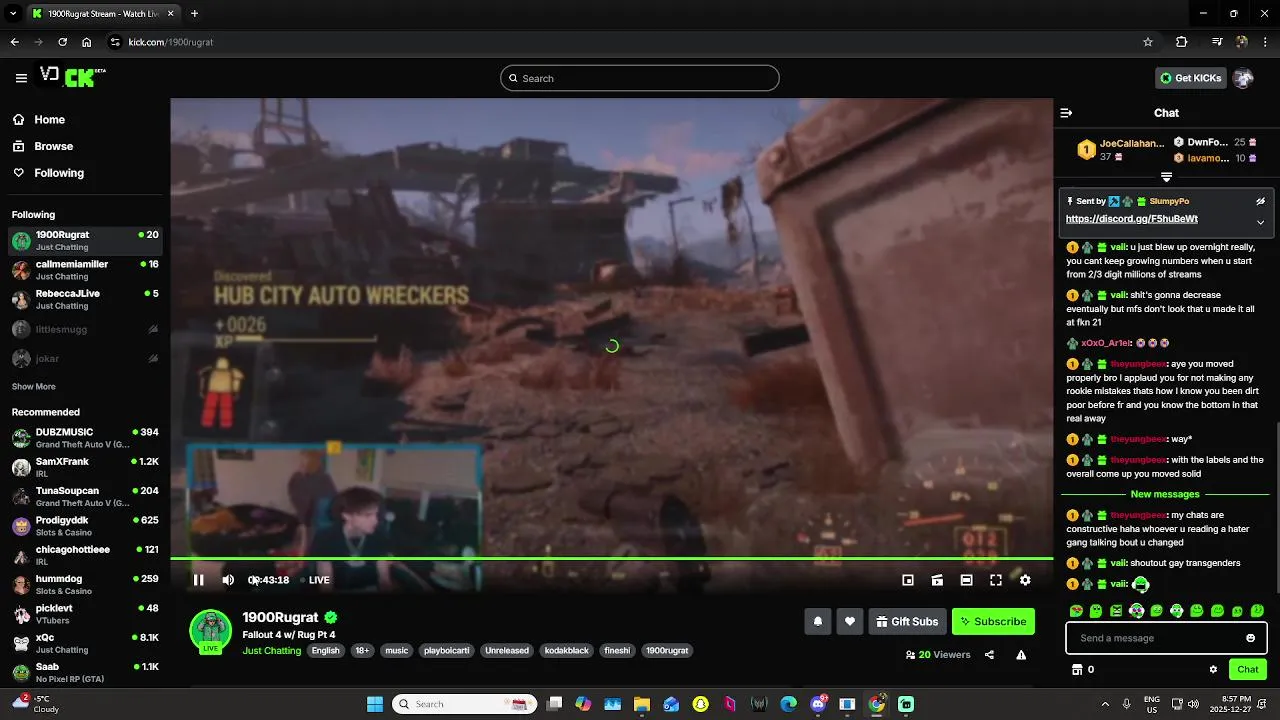Subscribe to 1900Rugrat channel
This screenshot has width=1280, height=720.
point(993,621)
